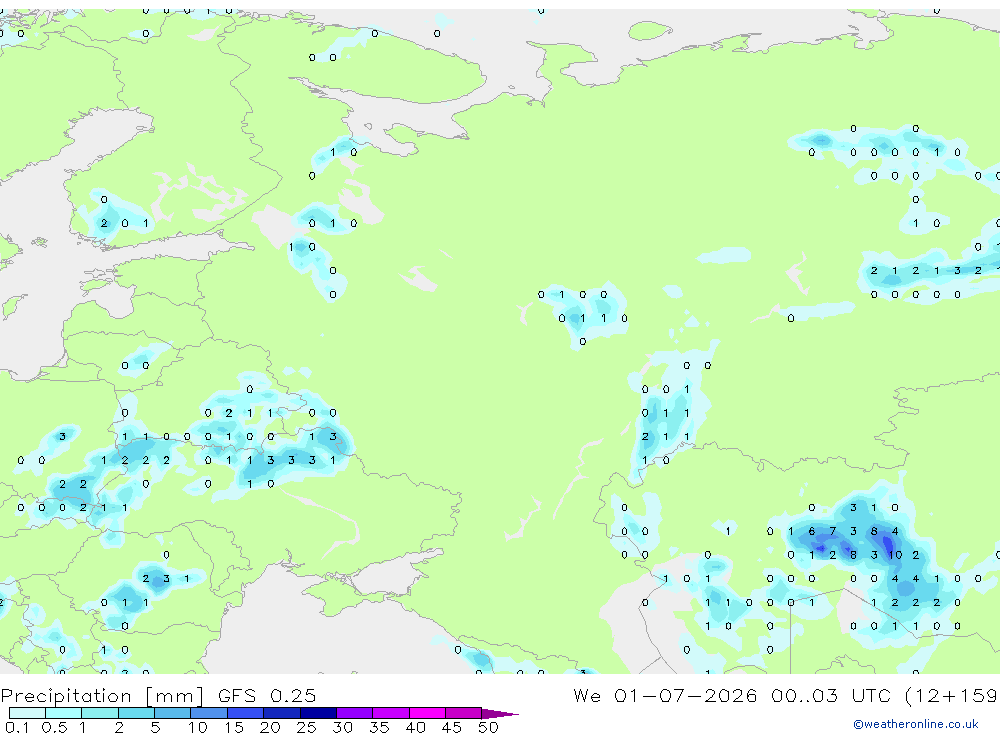Click the 45–50 mm legend swatch
The width and height of the screenshot is (1000, 733).
[464, 713]
